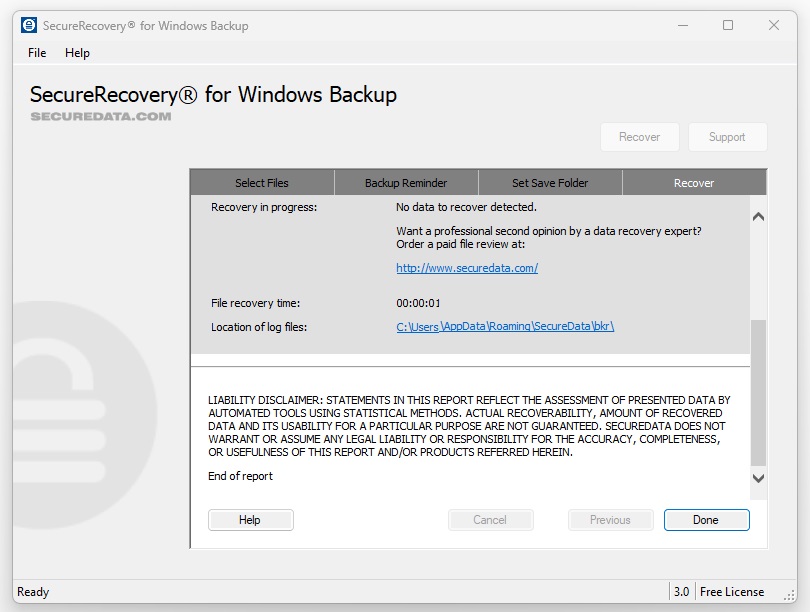Open the Help menu
Screen dimensions: 810x612
point(77,53)
